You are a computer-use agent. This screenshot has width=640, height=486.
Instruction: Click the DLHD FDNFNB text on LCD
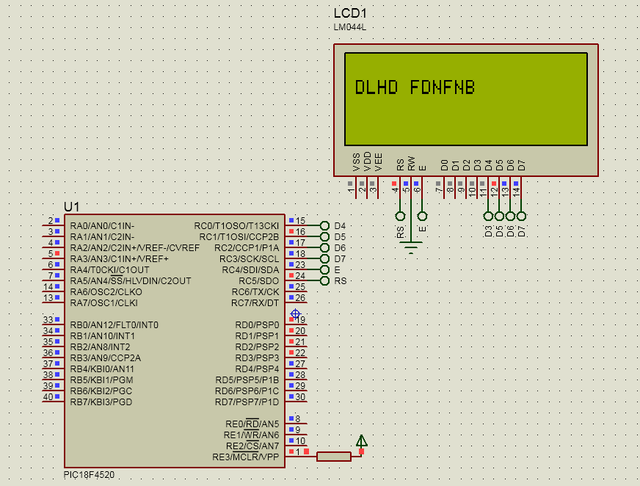(415, 88)
